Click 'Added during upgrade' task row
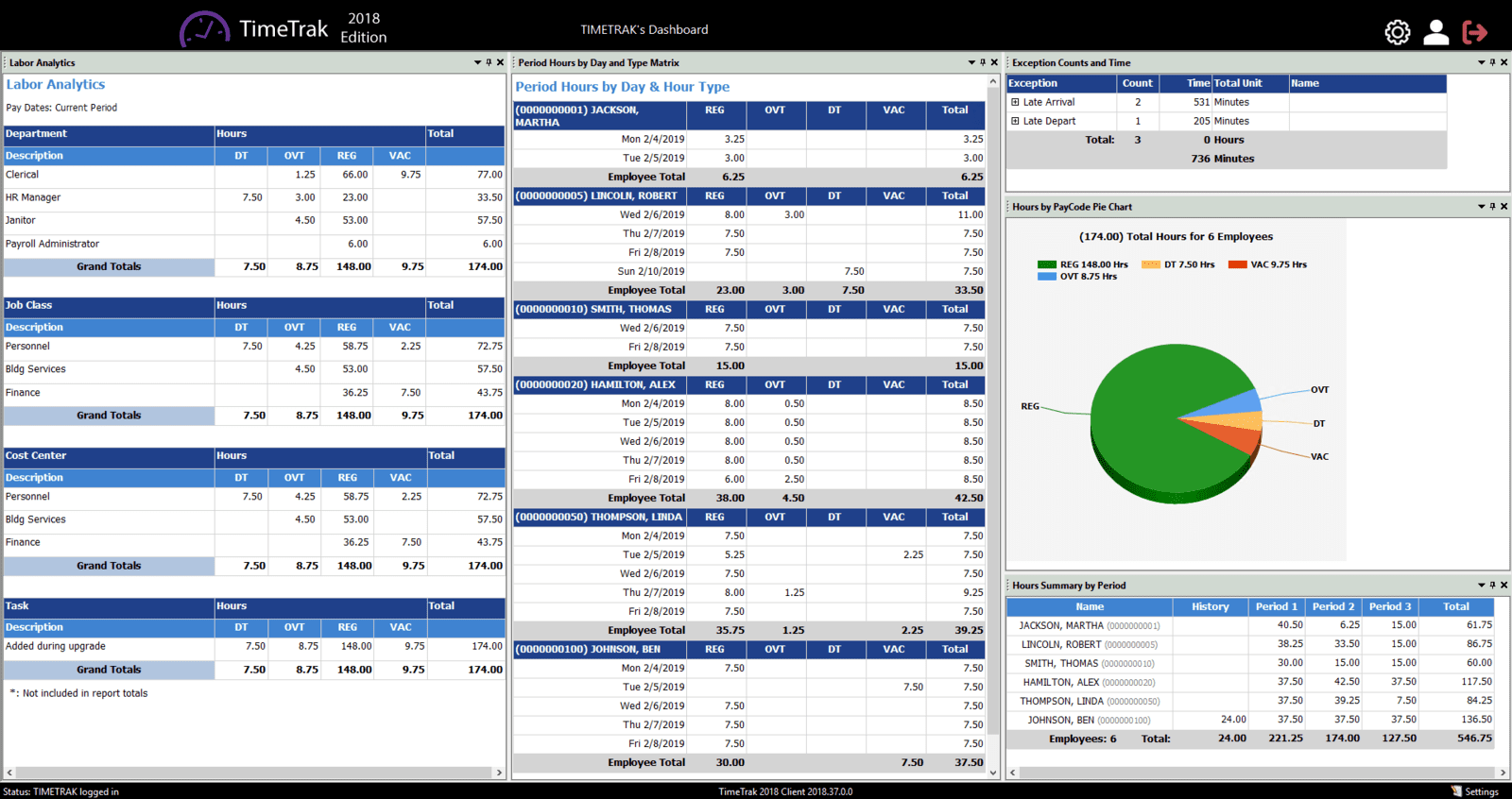 [254, 647]
